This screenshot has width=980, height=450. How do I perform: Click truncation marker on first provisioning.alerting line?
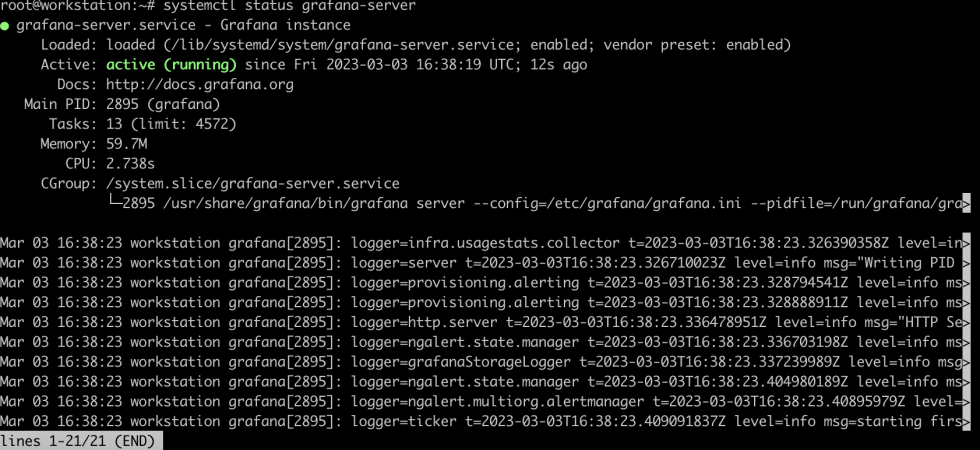(966, 283)
